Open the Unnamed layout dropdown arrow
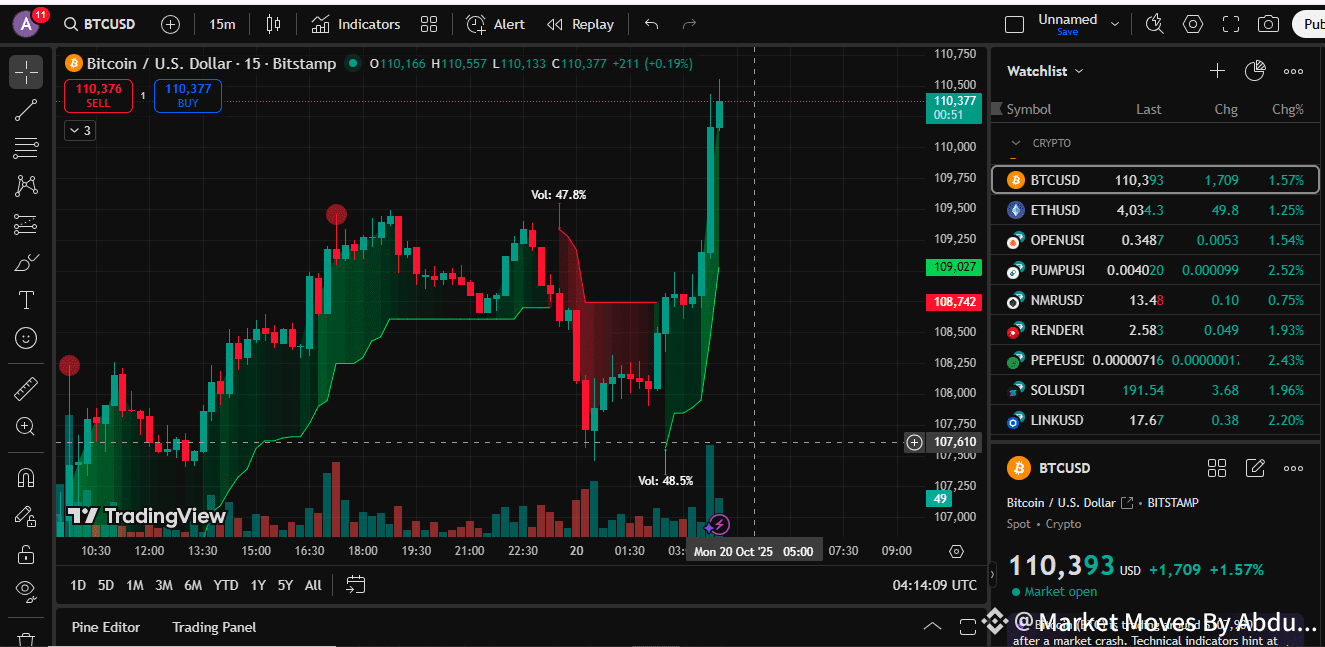1325x647 pixels. (x=1116, y=24)
